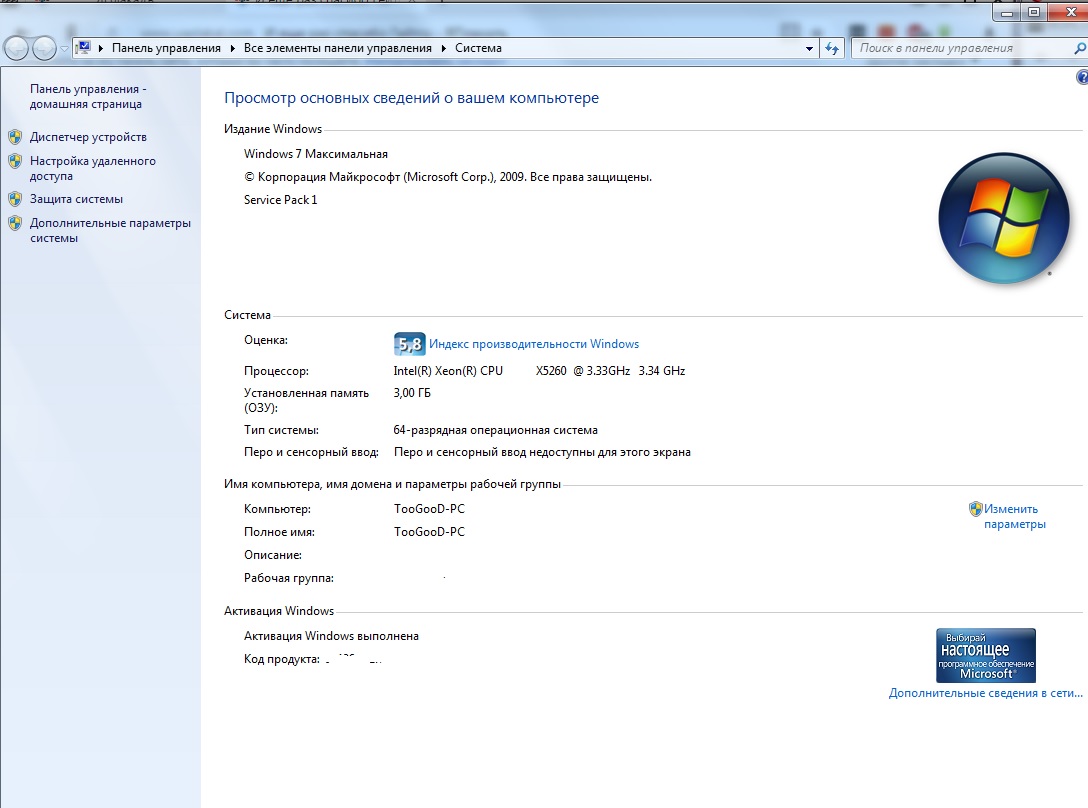Open Дополнительные параметры системы link
Viewport: 1088px width, 808px height.
coord(110,230)
